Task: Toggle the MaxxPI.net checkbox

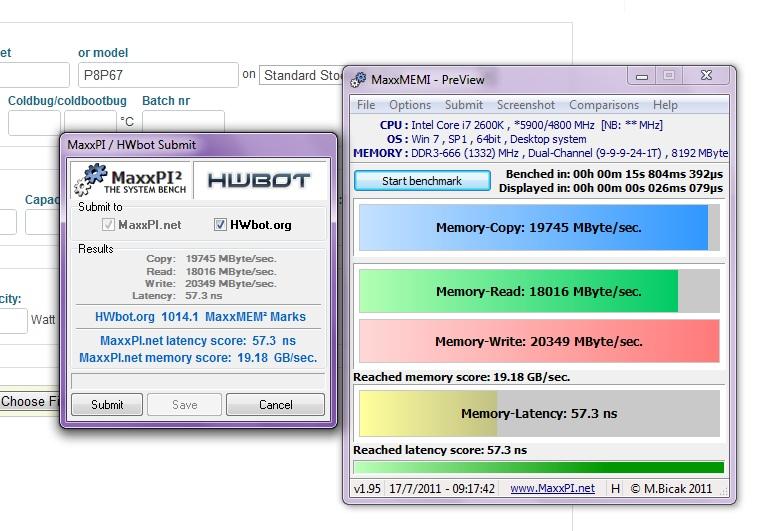Action: [x=108, y=225]
